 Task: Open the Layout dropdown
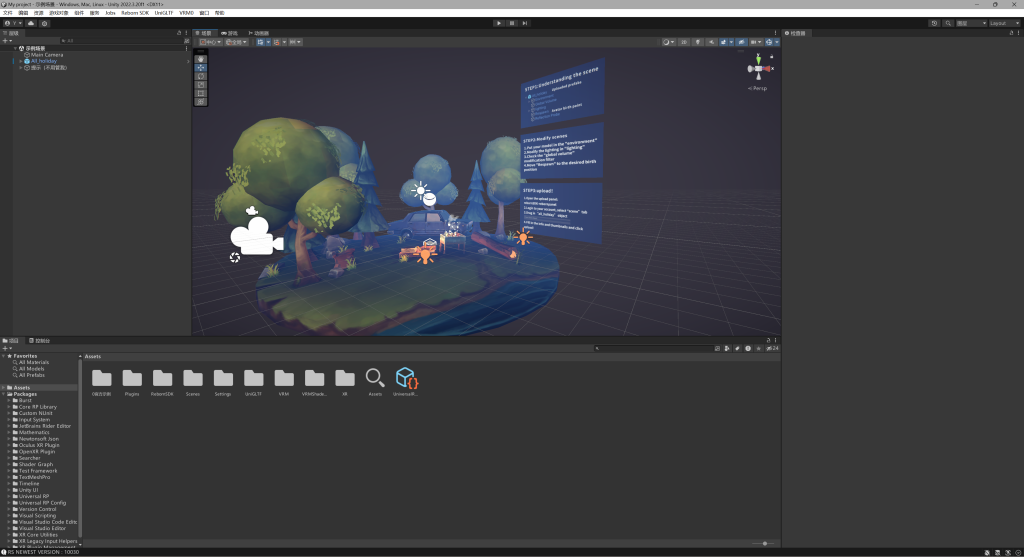pyautogui.click(x=1003, y=23)
